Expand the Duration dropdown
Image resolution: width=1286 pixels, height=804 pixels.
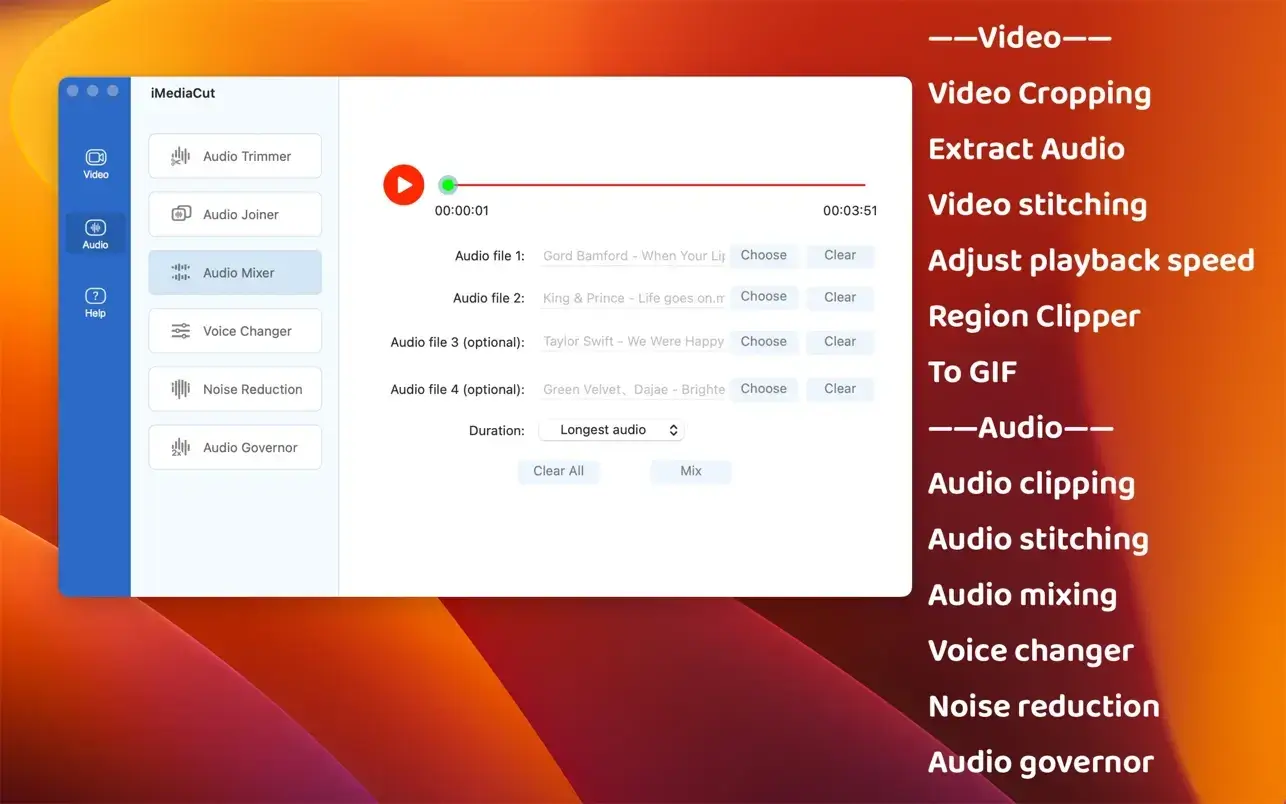(611, 430)
